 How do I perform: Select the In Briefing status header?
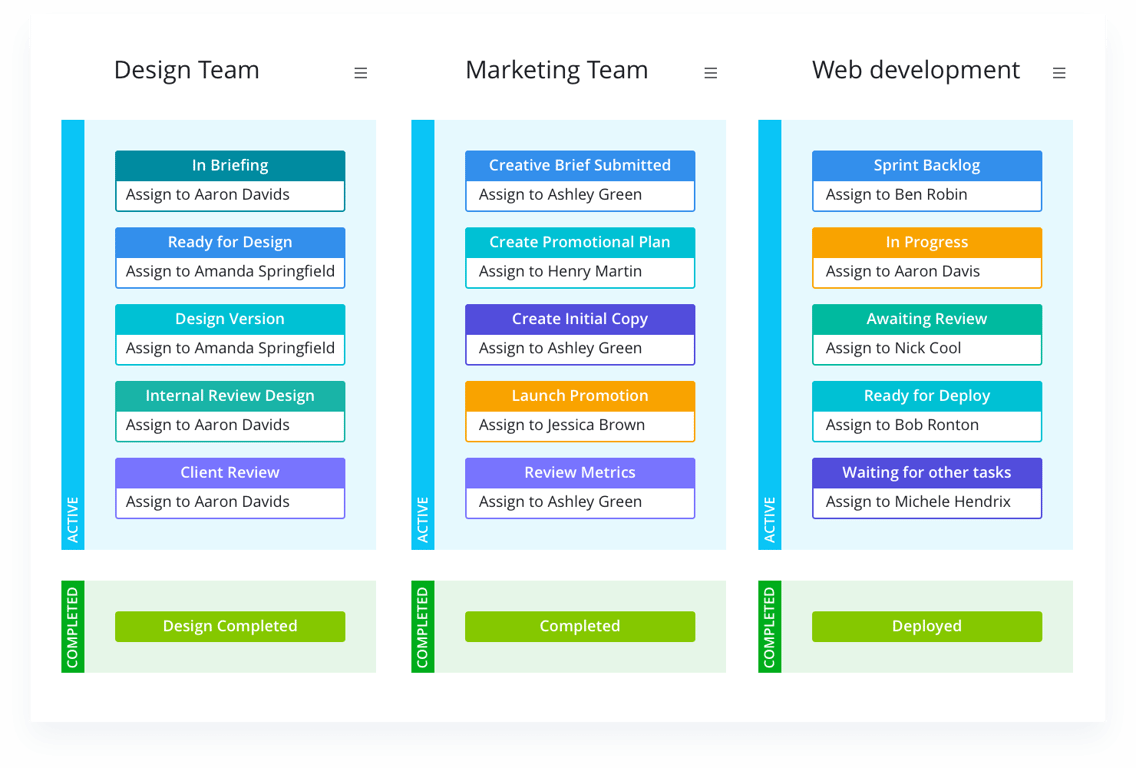[x=230, y=165]
